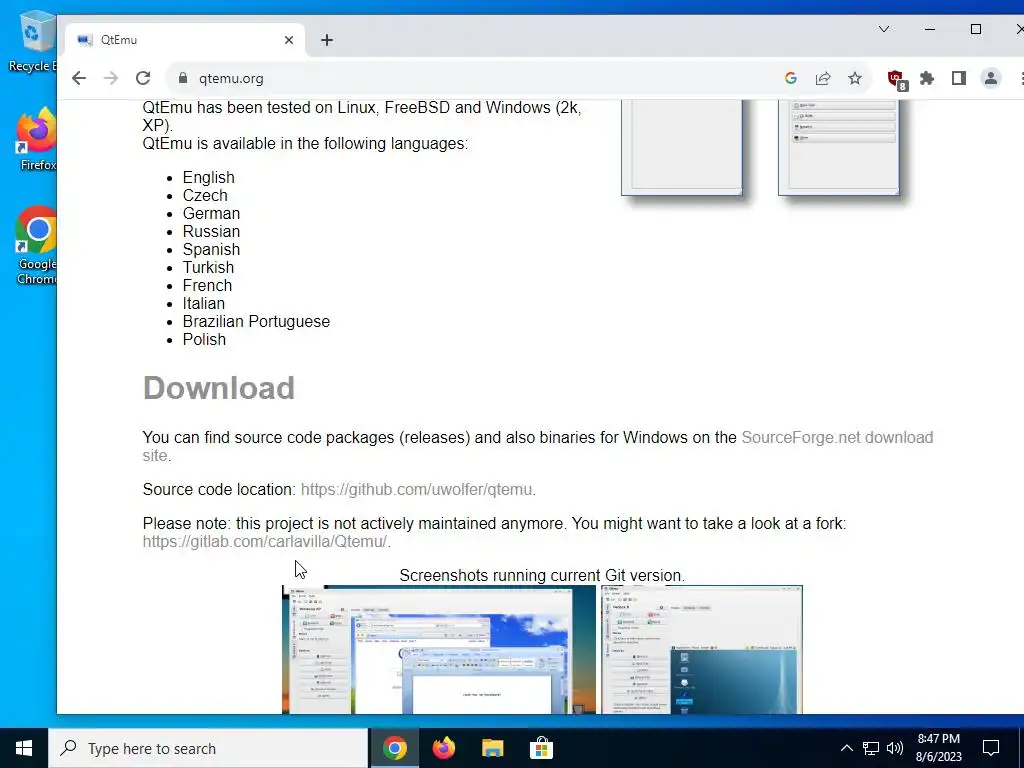
Task: Select the Google Chrome desktop shortcut
Action: [36, 246]
